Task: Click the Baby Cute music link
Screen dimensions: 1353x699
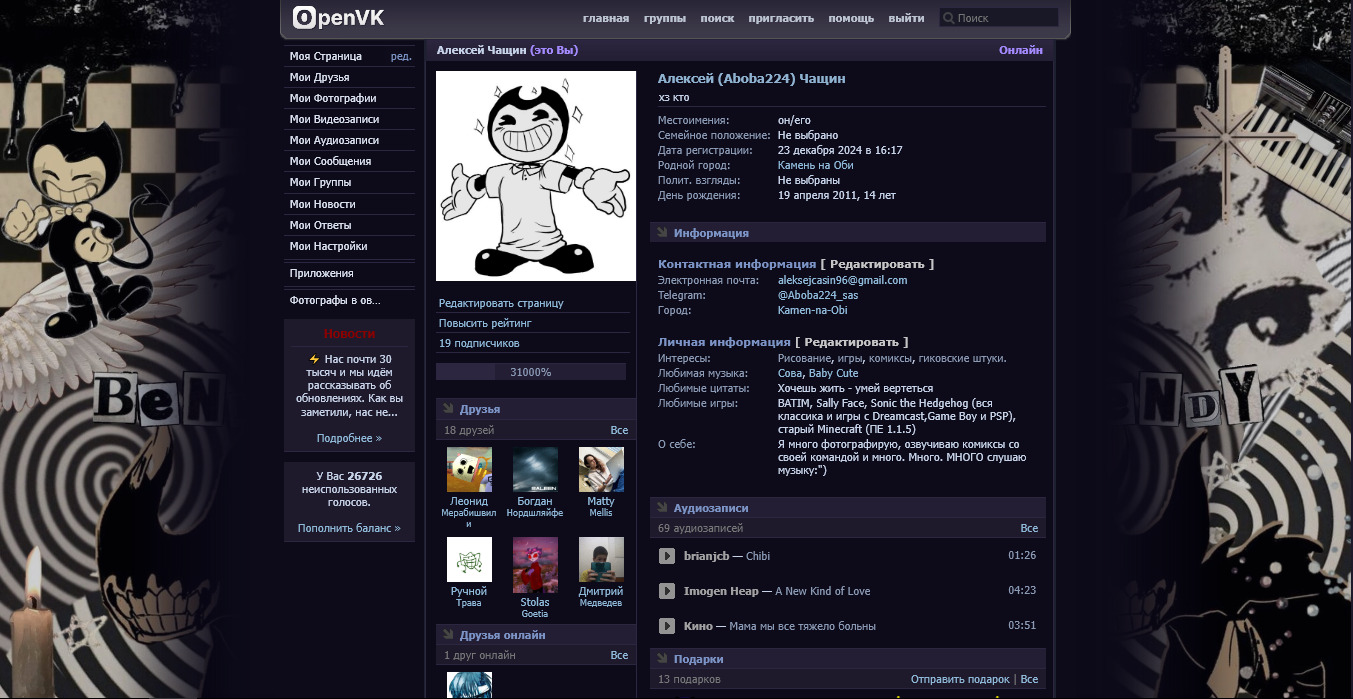Action: click(x=834, y=373)
